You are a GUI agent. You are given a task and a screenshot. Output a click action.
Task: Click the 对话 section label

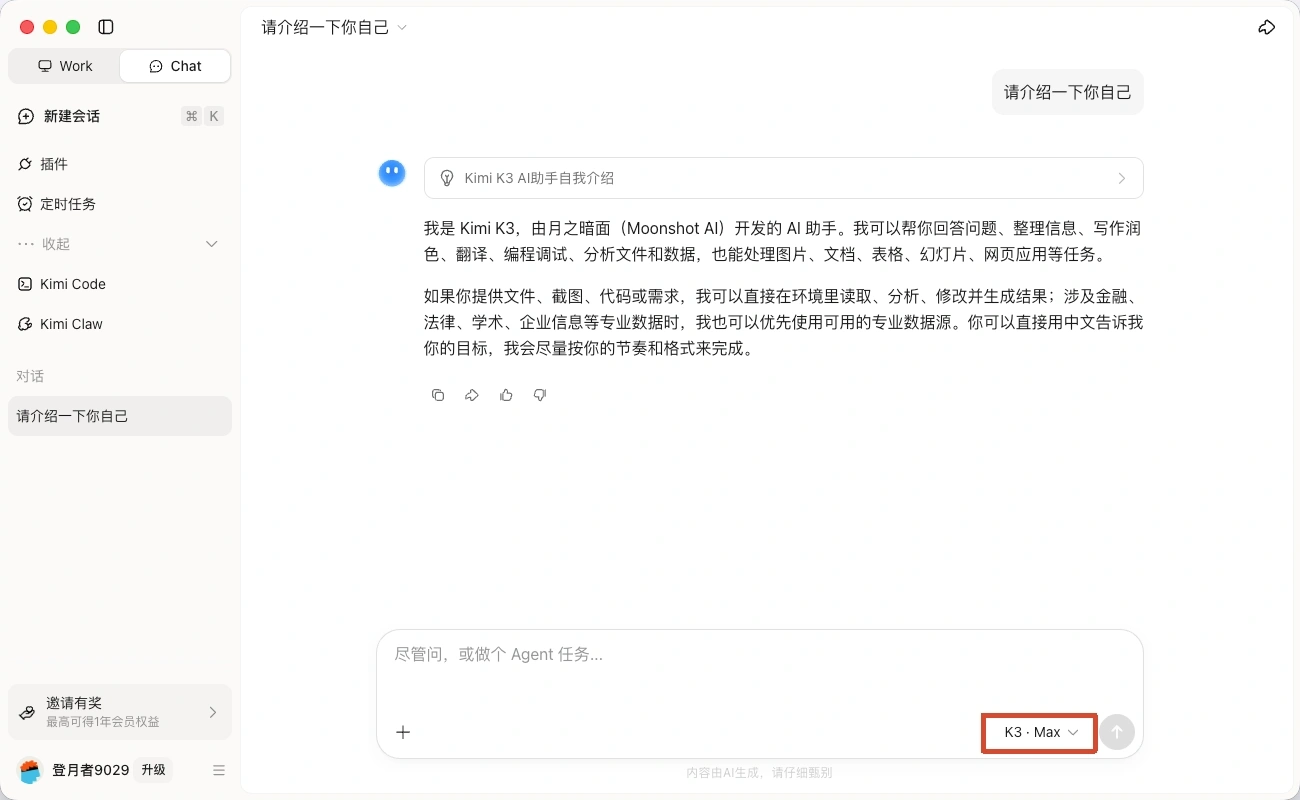(30, 376)
